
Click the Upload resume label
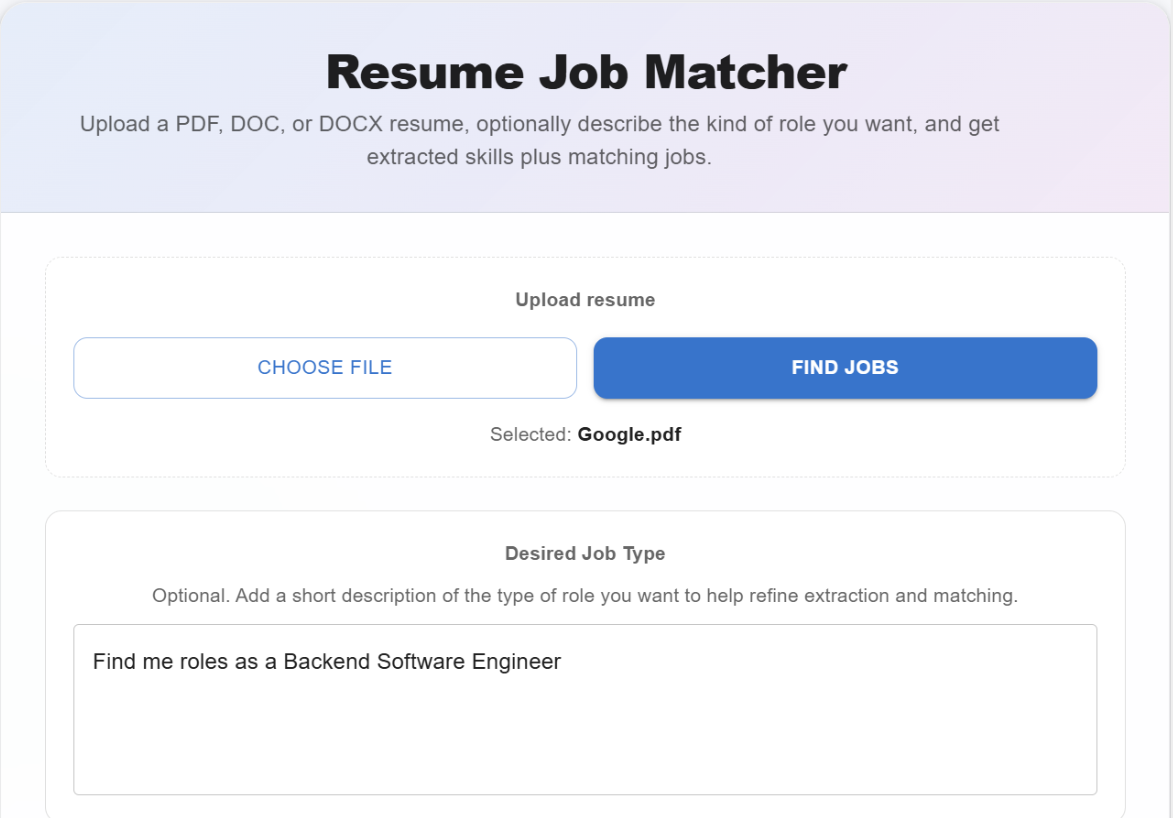pos(585,299)
